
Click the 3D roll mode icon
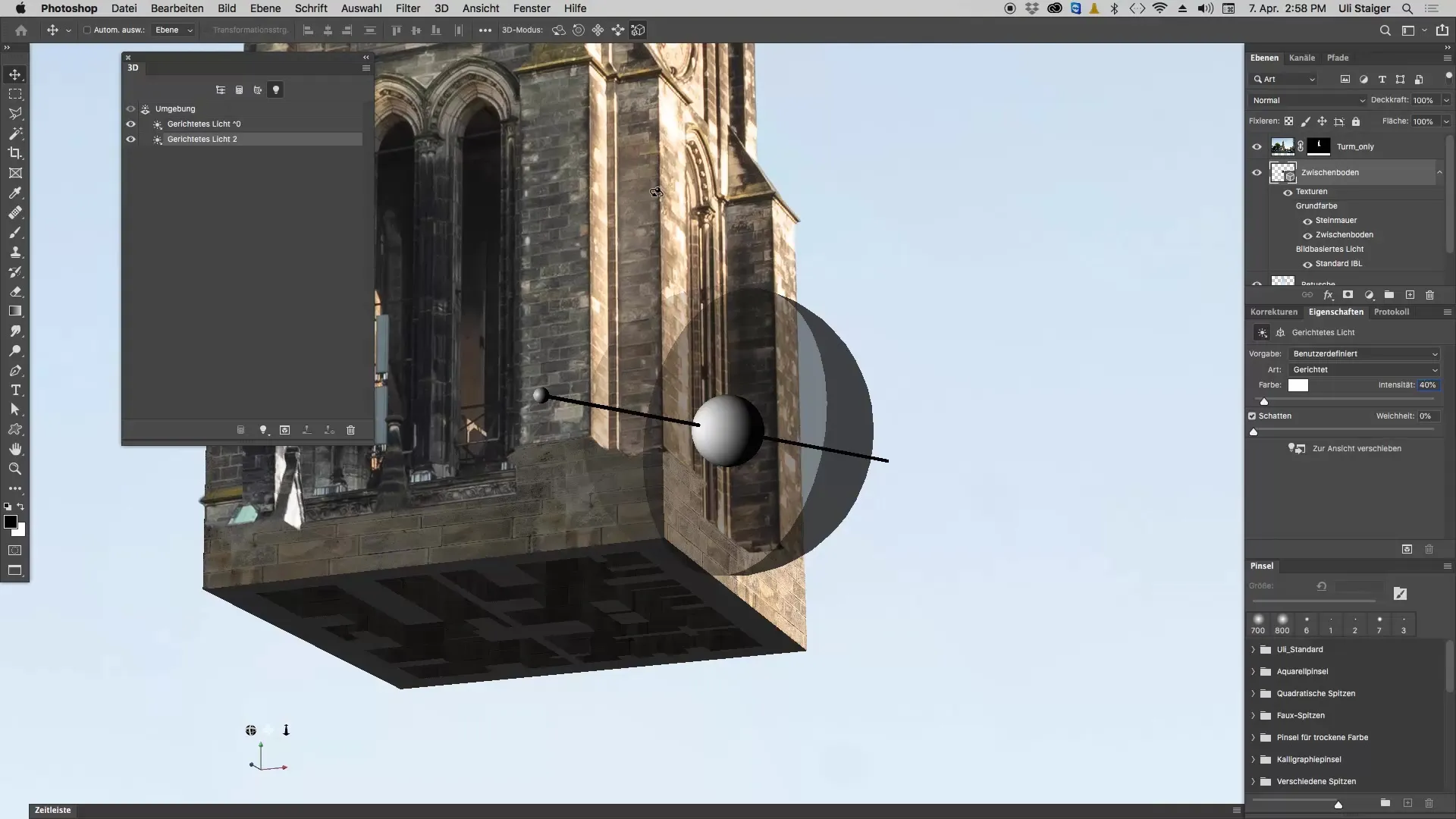click(579, 30)
